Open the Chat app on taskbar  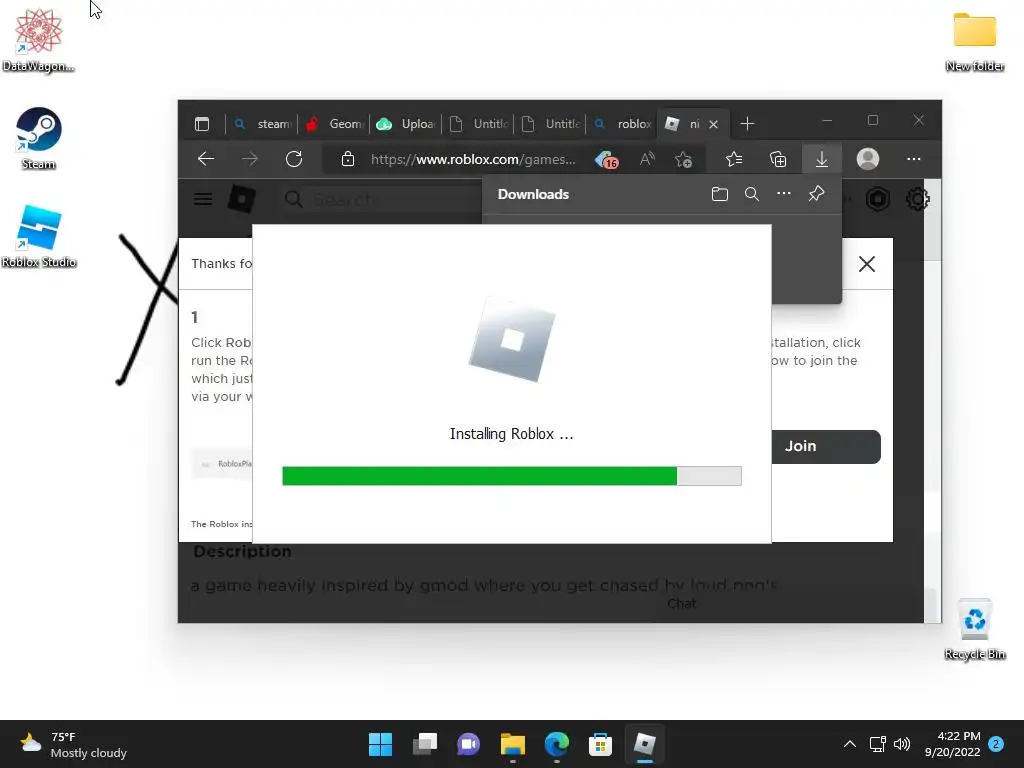(x=468, y=744)
